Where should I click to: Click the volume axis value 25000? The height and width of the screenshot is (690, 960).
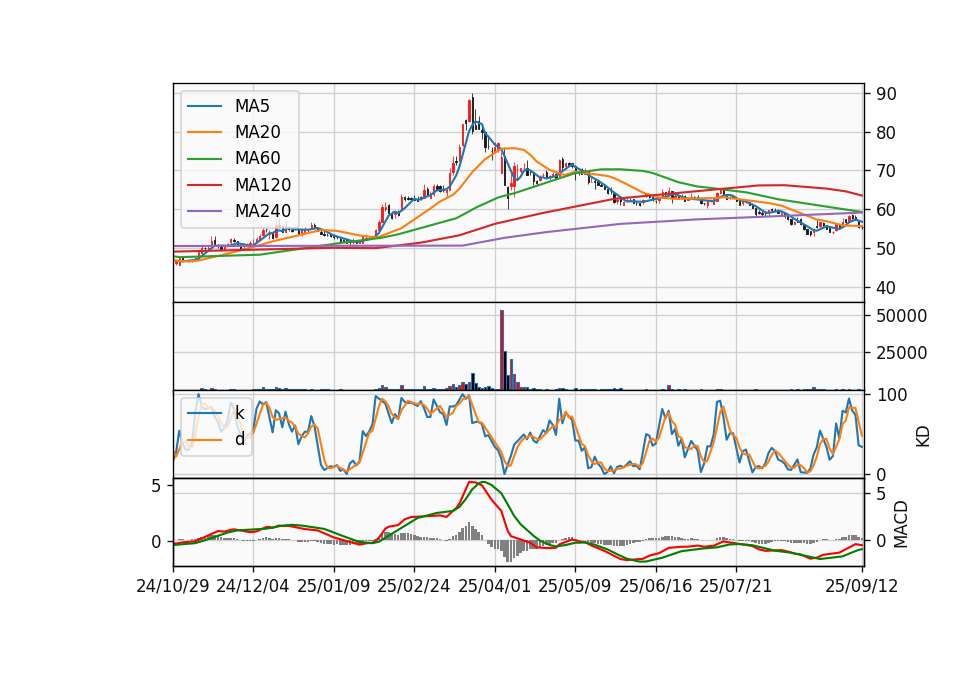(x=902, y=353)
